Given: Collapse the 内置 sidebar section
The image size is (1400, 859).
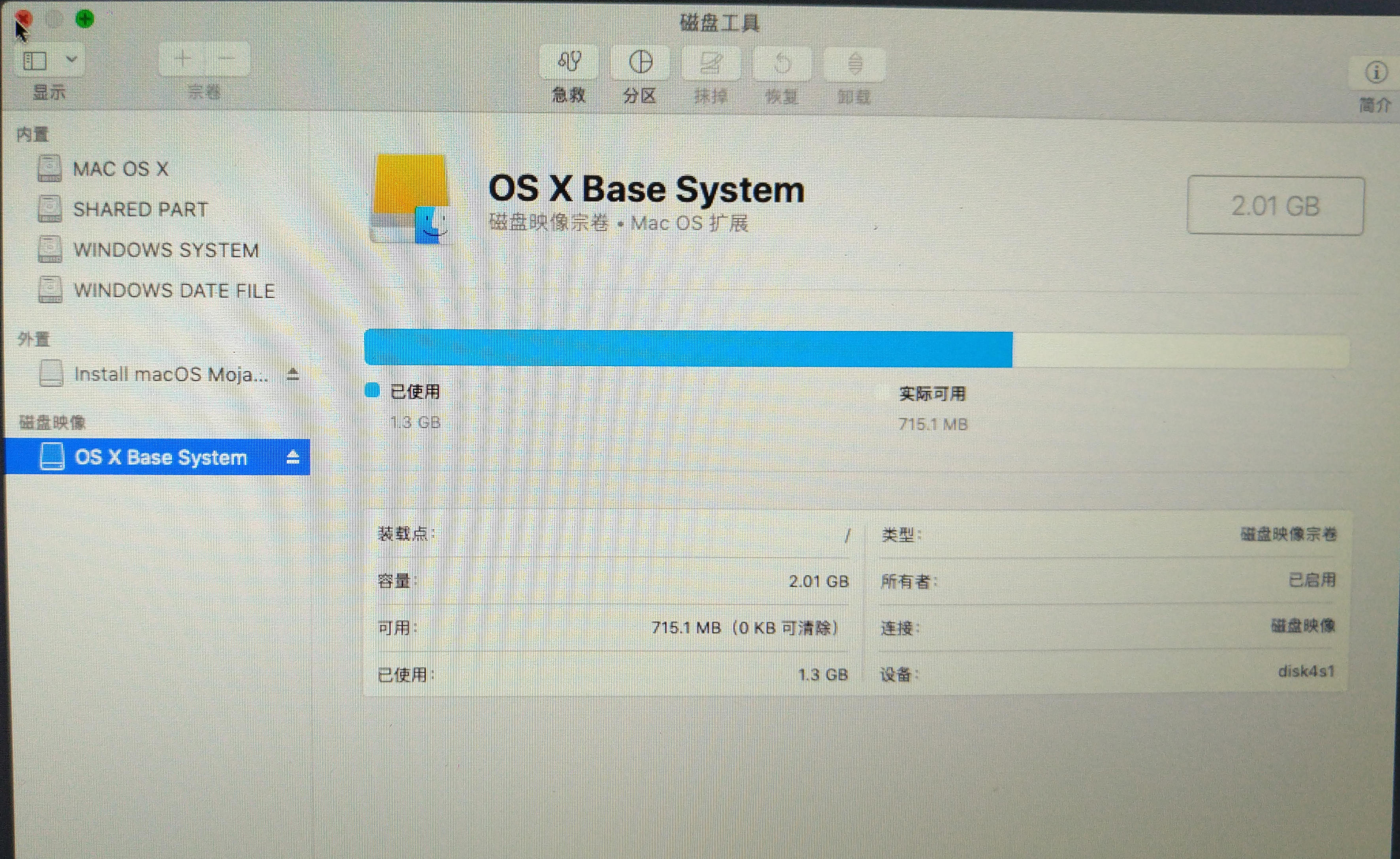Looking at the screenshot, I should pyautogui.click(x=32, y=133).
